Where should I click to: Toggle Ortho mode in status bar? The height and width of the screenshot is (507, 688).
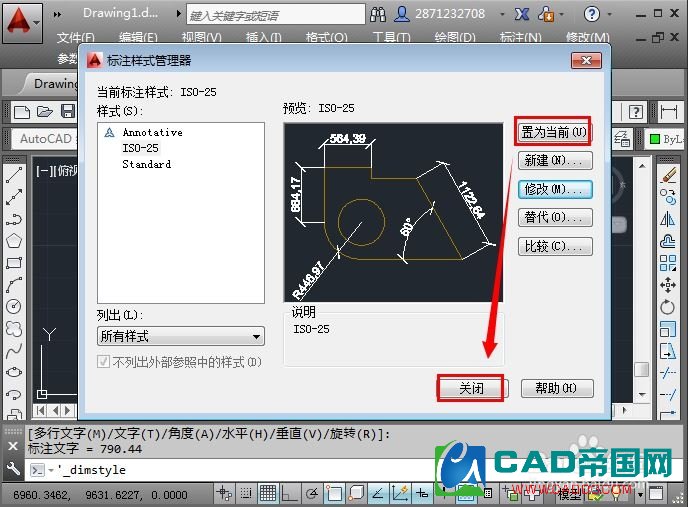click(x=290, y=494)
